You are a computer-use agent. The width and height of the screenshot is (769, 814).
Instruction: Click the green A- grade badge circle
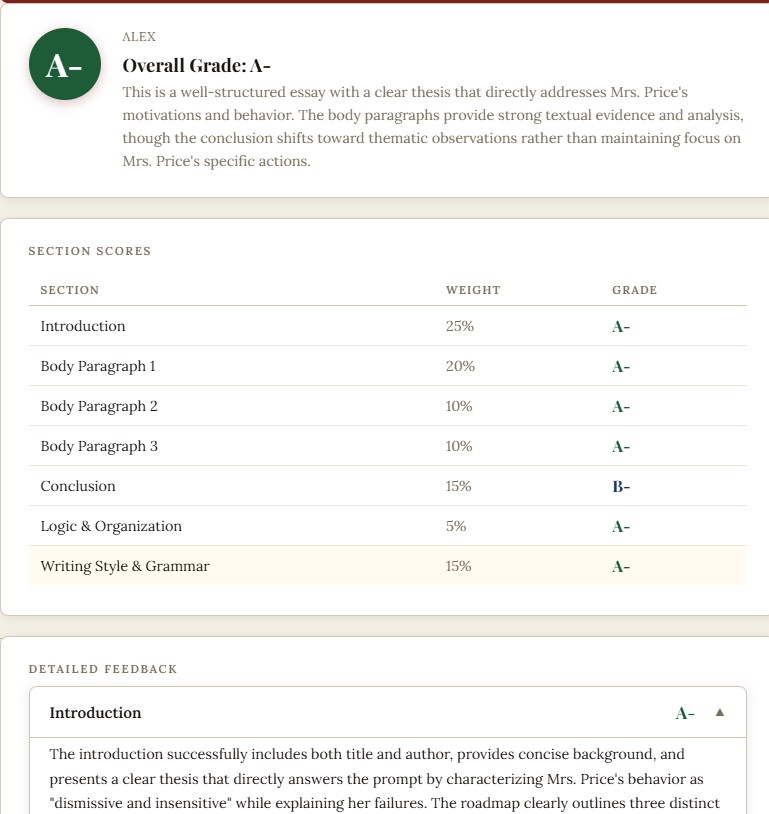point(65,64)
